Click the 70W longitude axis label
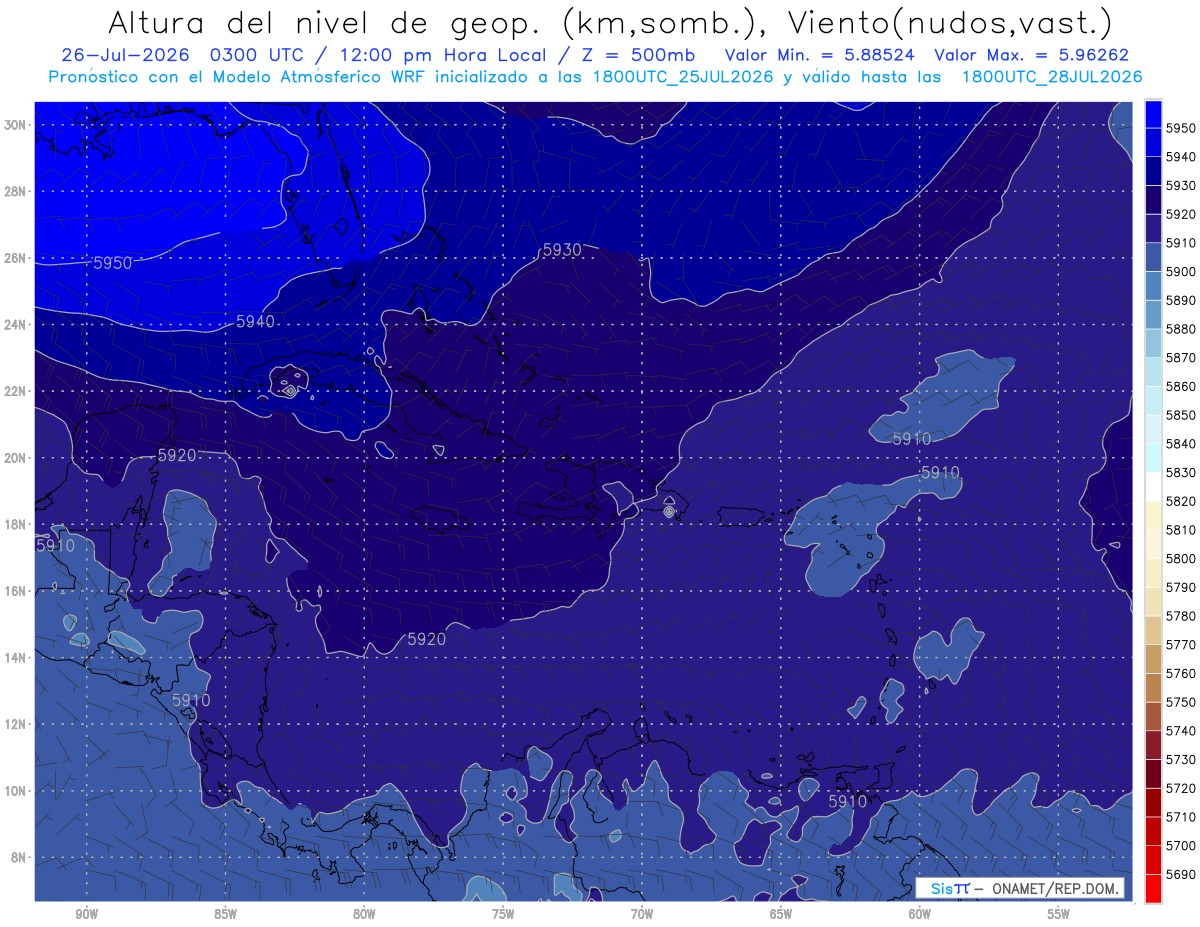Screen dimensions: 1200x927 click(x=642, y=915)
